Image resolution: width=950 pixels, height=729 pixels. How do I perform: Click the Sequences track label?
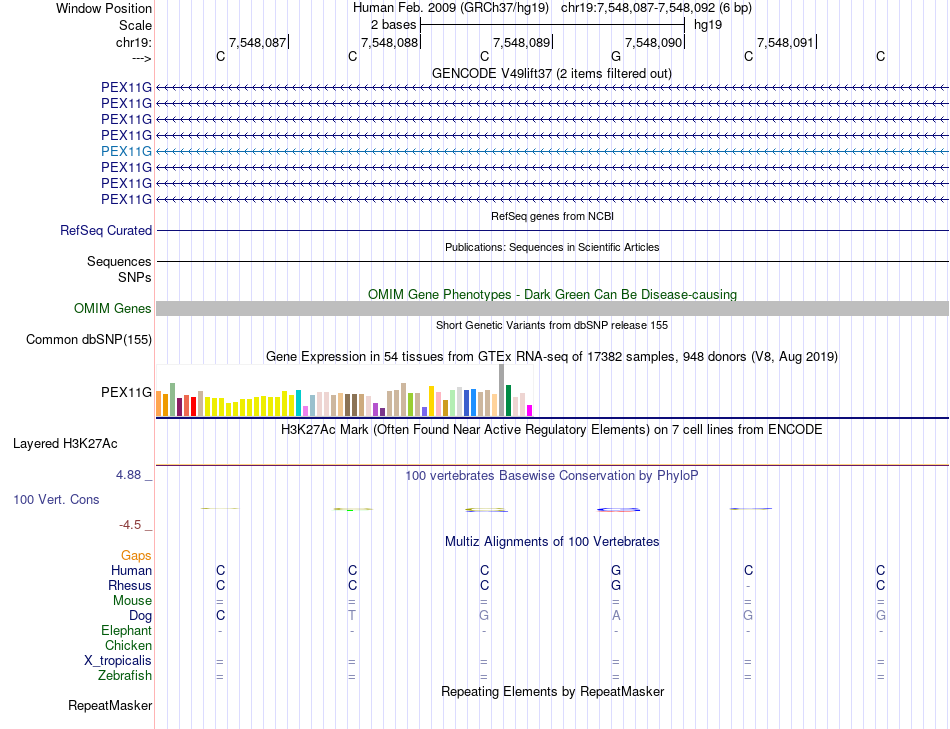[119, 261]
